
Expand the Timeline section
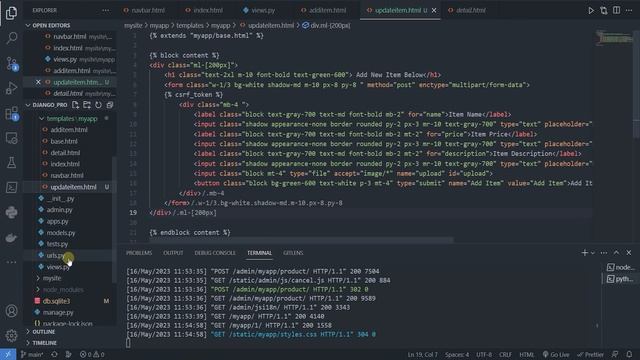[x=44, y=343]
